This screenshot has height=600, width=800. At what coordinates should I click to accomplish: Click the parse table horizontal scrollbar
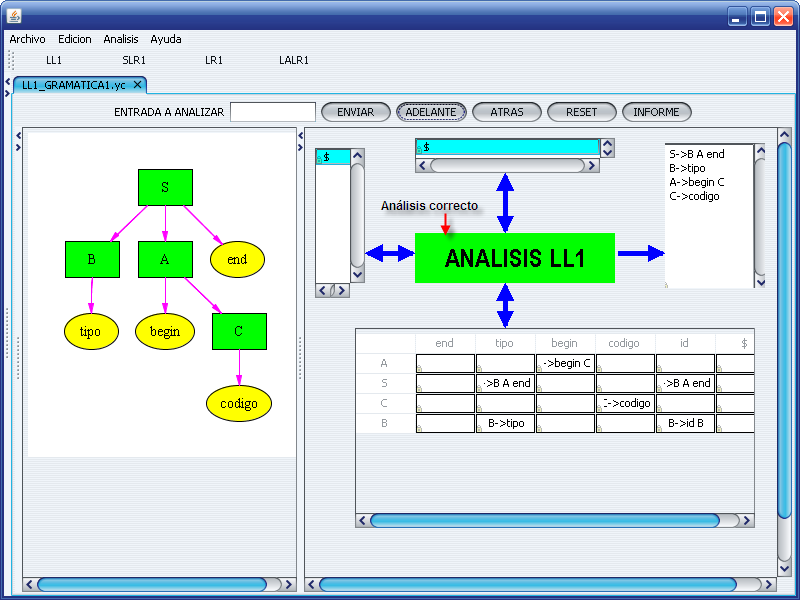coord(545,520)
